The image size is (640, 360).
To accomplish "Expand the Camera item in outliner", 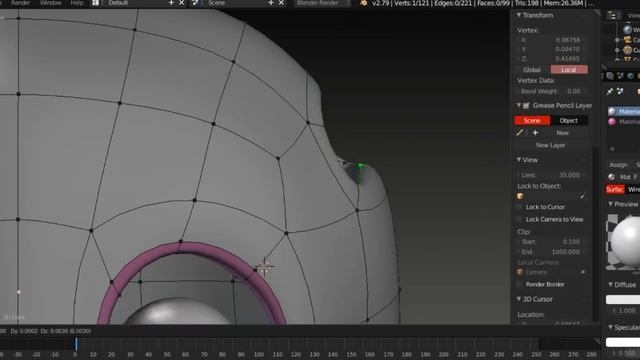I will 617,40.
